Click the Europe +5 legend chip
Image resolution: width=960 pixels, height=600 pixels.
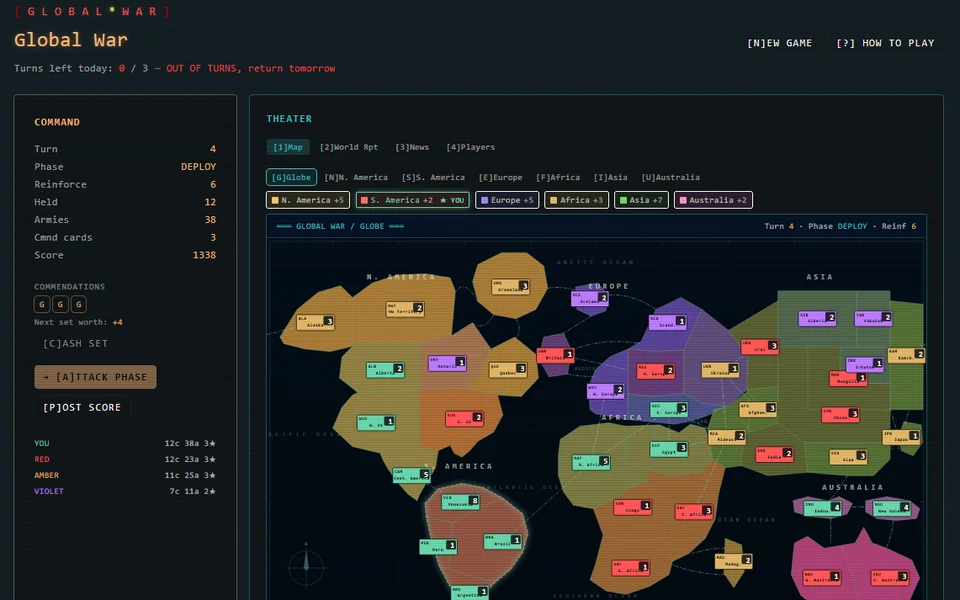click(507, 200)
